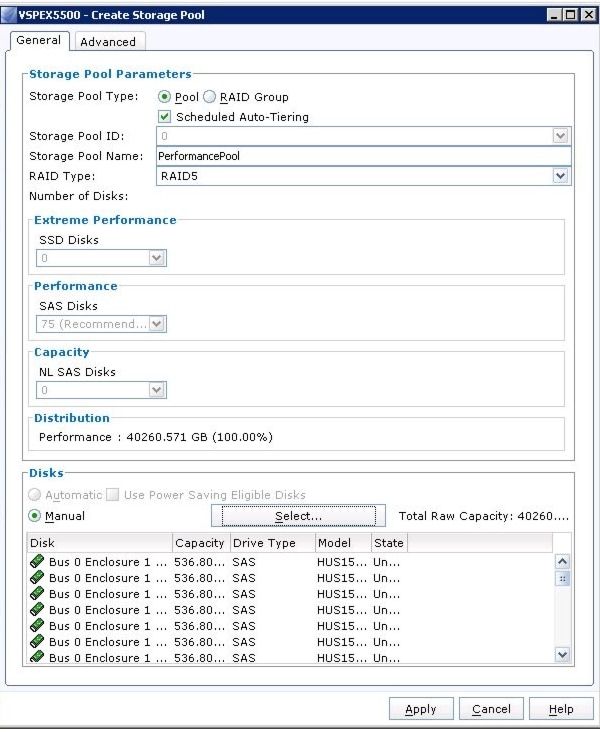Viewport: 600px width, 732px height.
Task: Open the RAID Type dropdown
Action: pyautogui.click(x=560, y=176)
